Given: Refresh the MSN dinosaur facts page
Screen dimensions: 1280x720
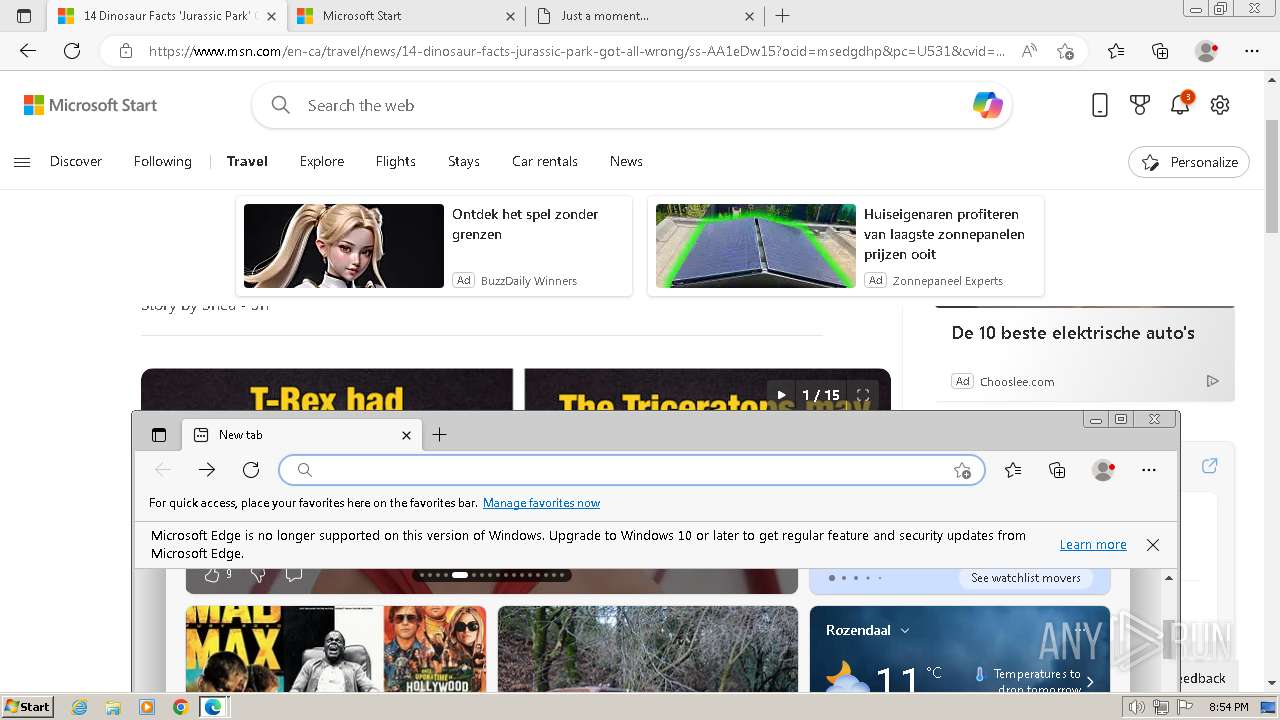Looking at the screenshot, I should point(72,51).
